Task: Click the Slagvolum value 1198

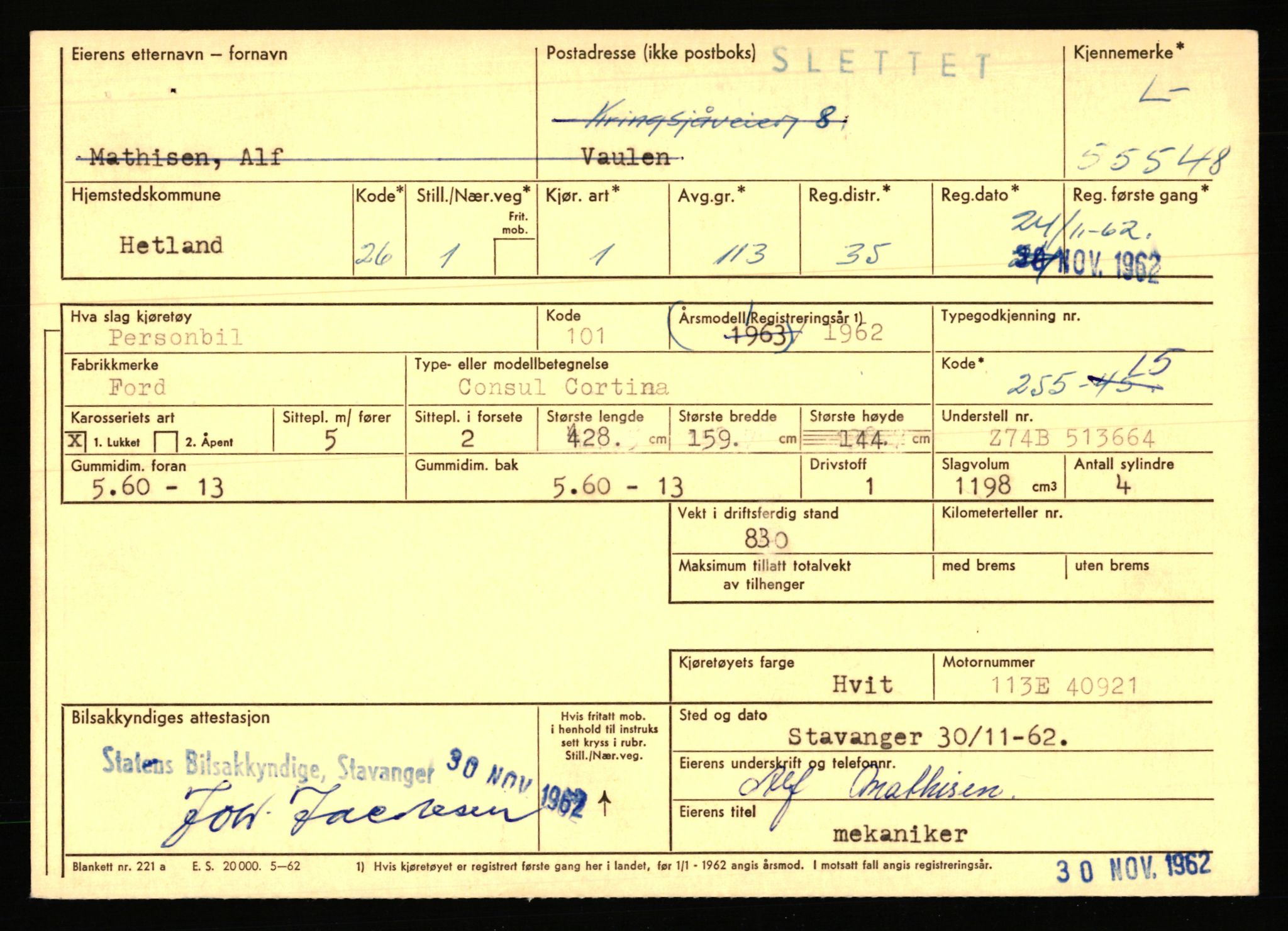Action: click(982, 486)
